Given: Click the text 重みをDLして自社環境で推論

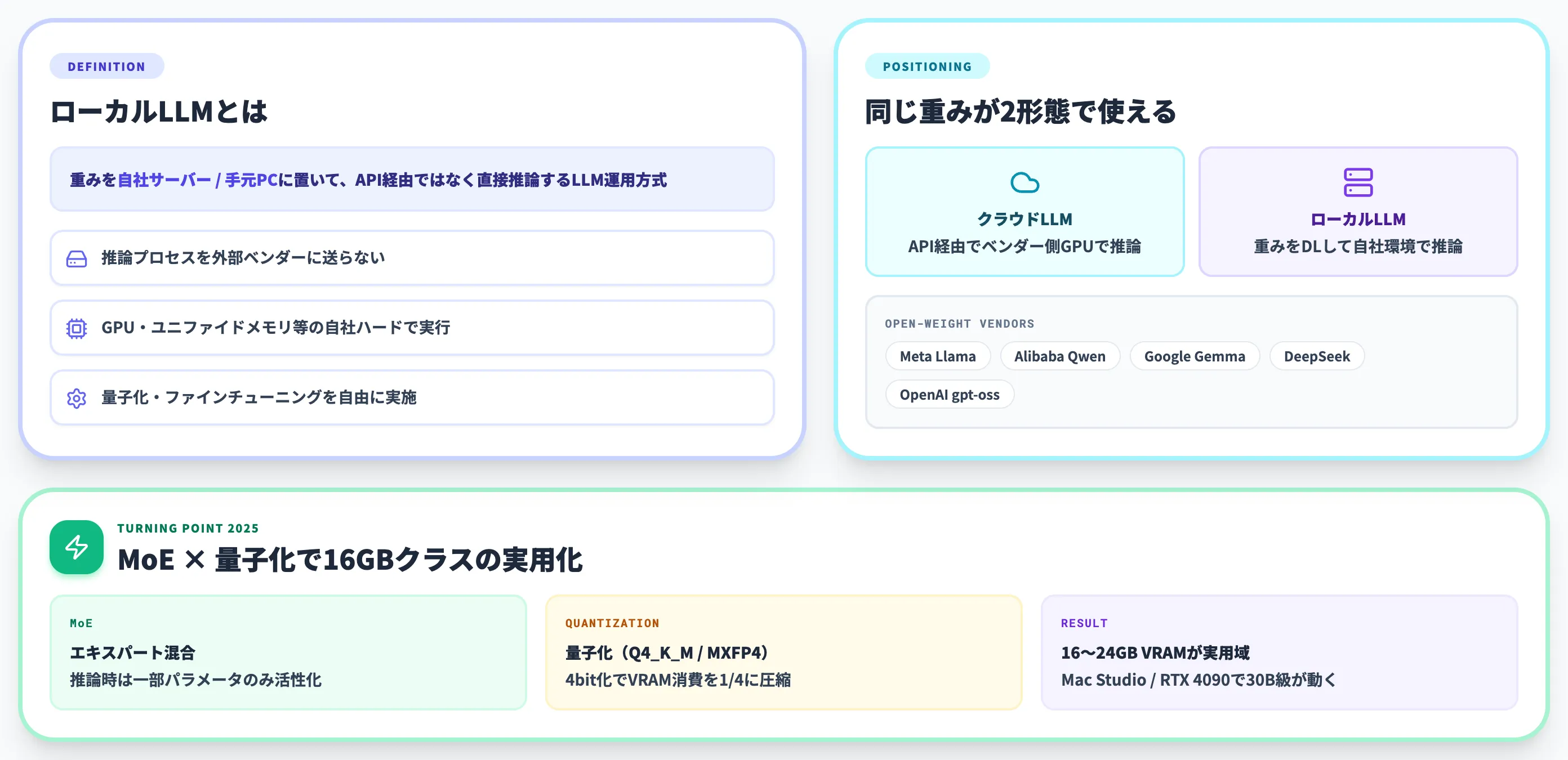Looking at the screenshot, I should [1358, 247].
